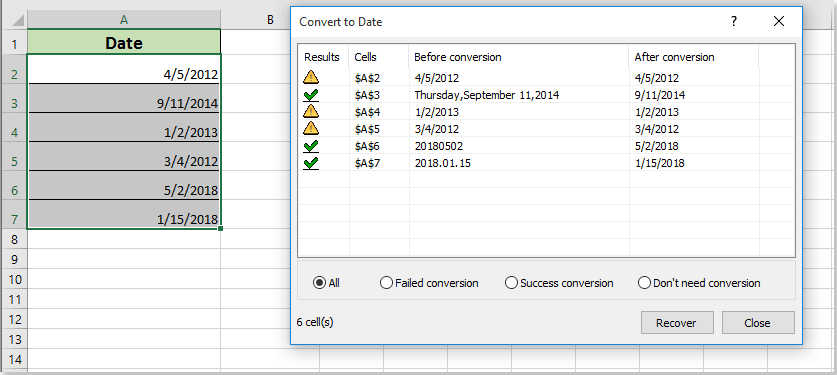837x375 pixels.
Task: Click the After conversion column header
Action: [694, 57]
